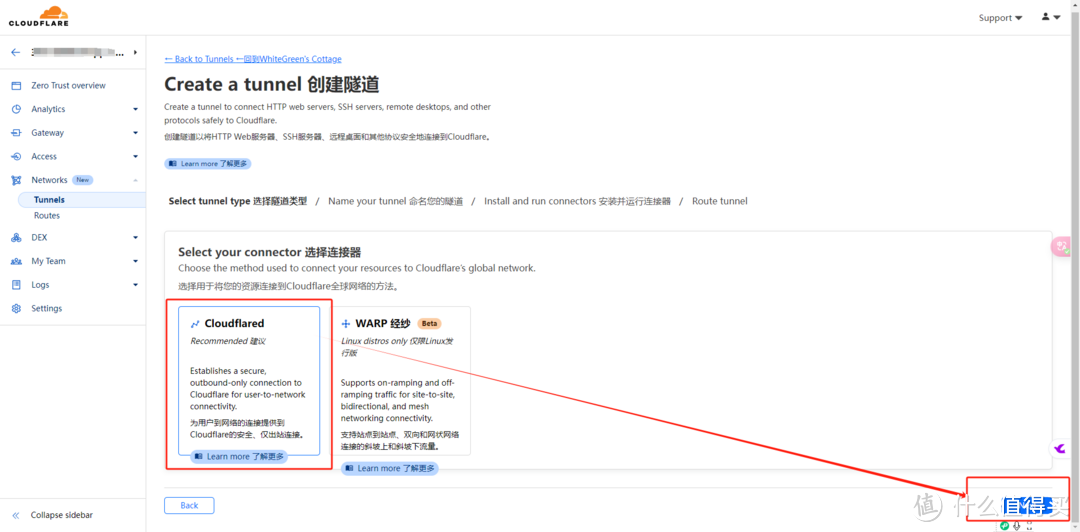Click the Networks menu label
This screenshot has width=1080, height=532.
pos(49,180)
